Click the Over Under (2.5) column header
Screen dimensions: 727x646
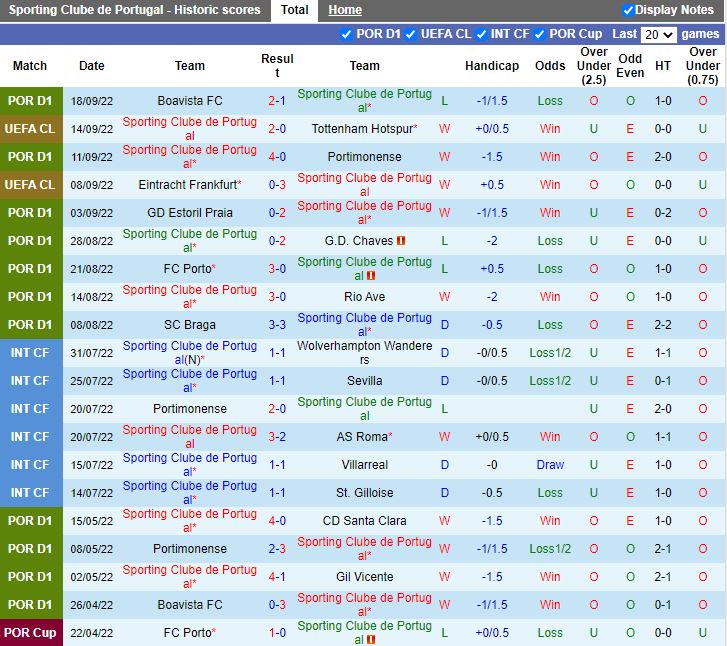click(593, 66)
